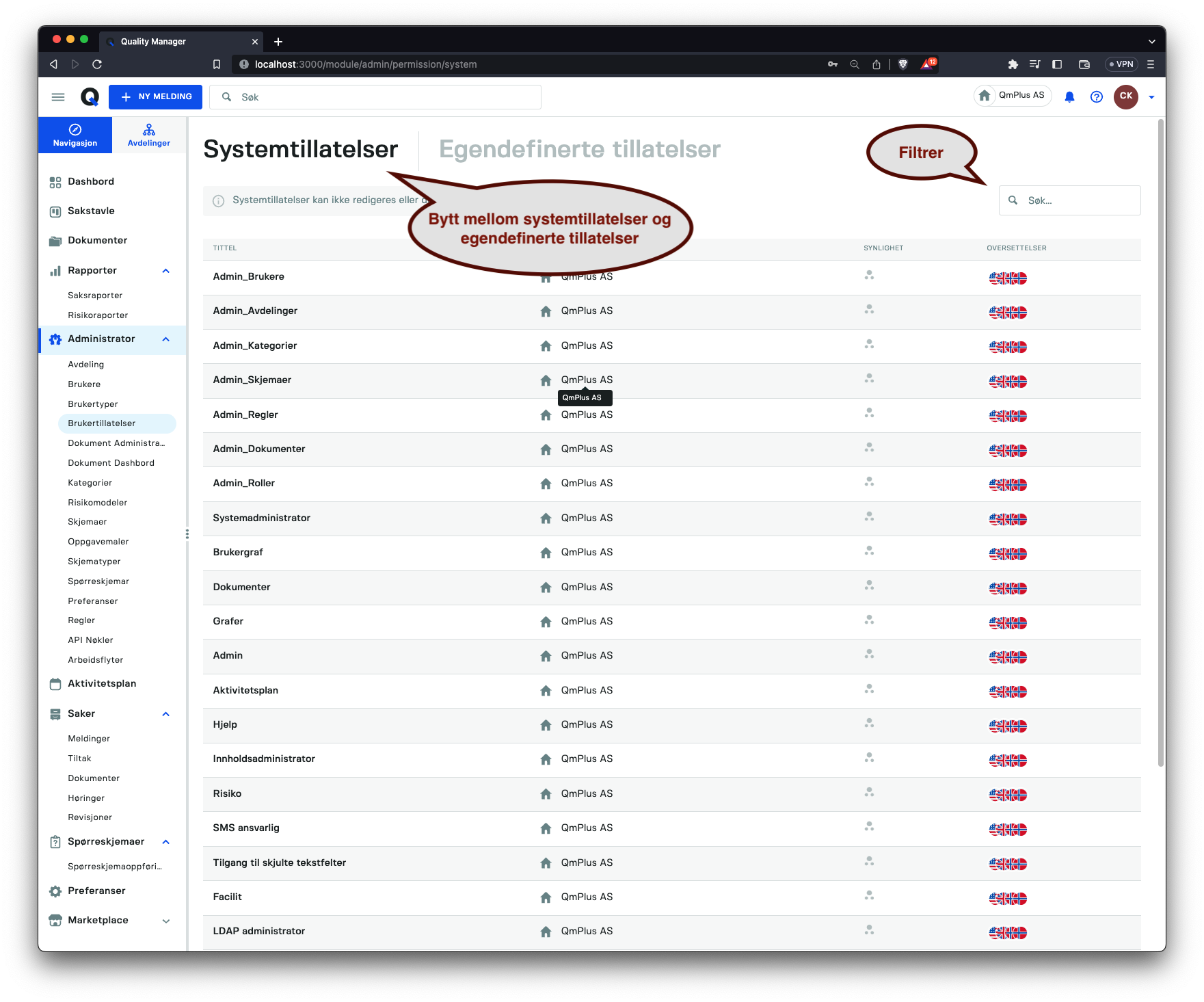The width and height of the screenshot is (1204, 1002).
Task: Click house icon on Hjelp row
Action: 546,725
